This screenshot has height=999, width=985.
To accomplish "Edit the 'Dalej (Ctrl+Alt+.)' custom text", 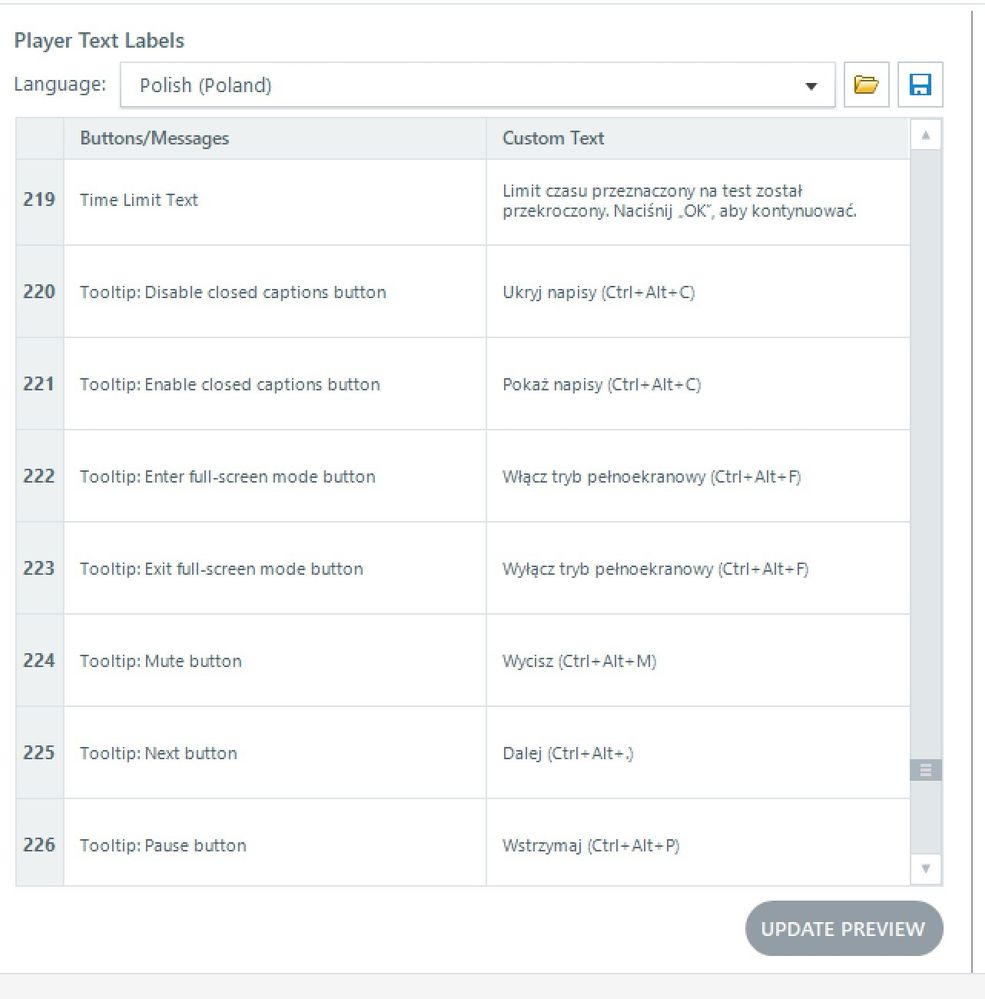I will point(568,753).
